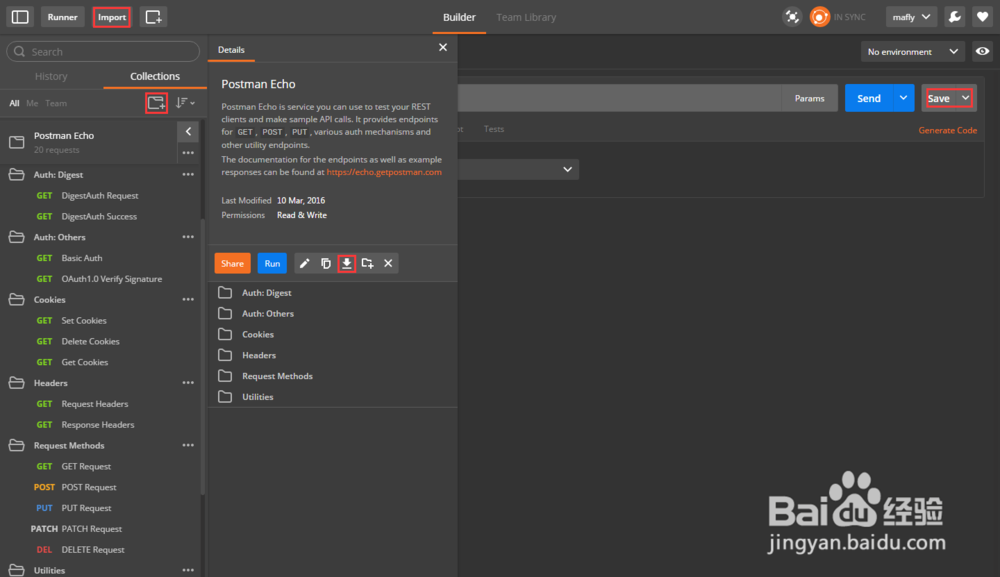Screen dimensions: 1000x577
Task: Open the collection sort dropdown
Action: click(185, 103)
